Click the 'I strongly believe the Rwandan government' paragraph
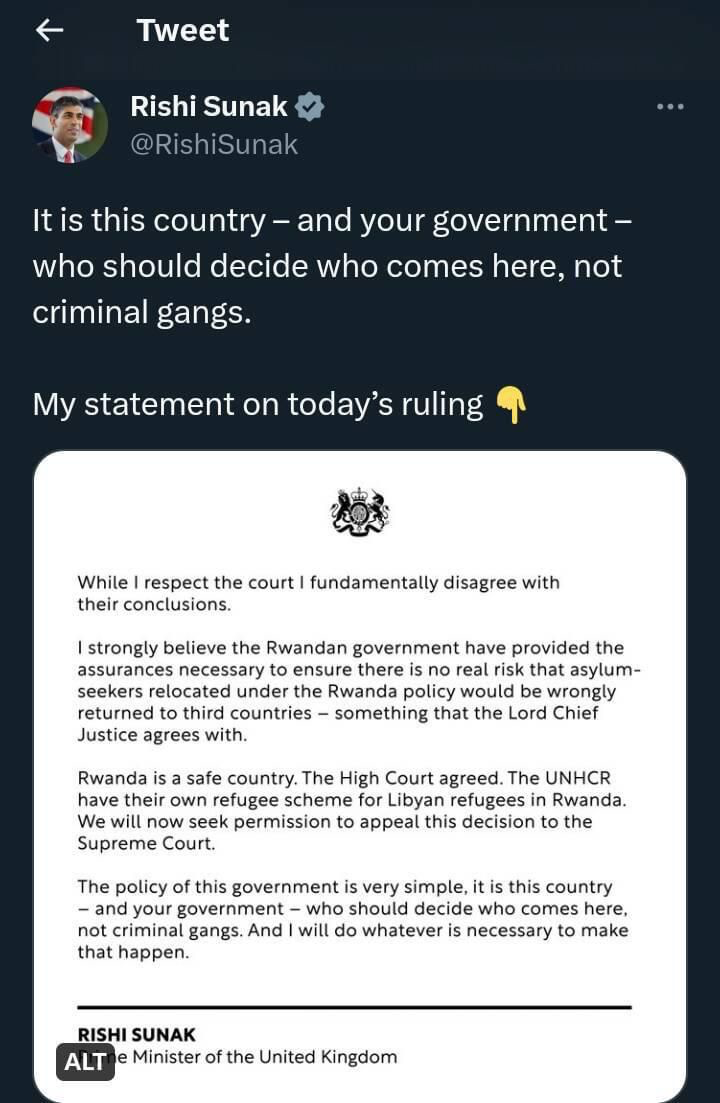The width and height of the screenshot is (720, 1103). (359, 691)
